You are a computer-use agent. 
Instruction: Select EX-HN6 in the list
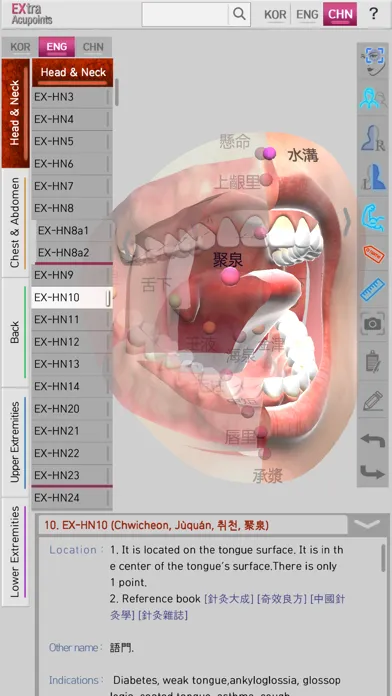click(x=71, y=164)
